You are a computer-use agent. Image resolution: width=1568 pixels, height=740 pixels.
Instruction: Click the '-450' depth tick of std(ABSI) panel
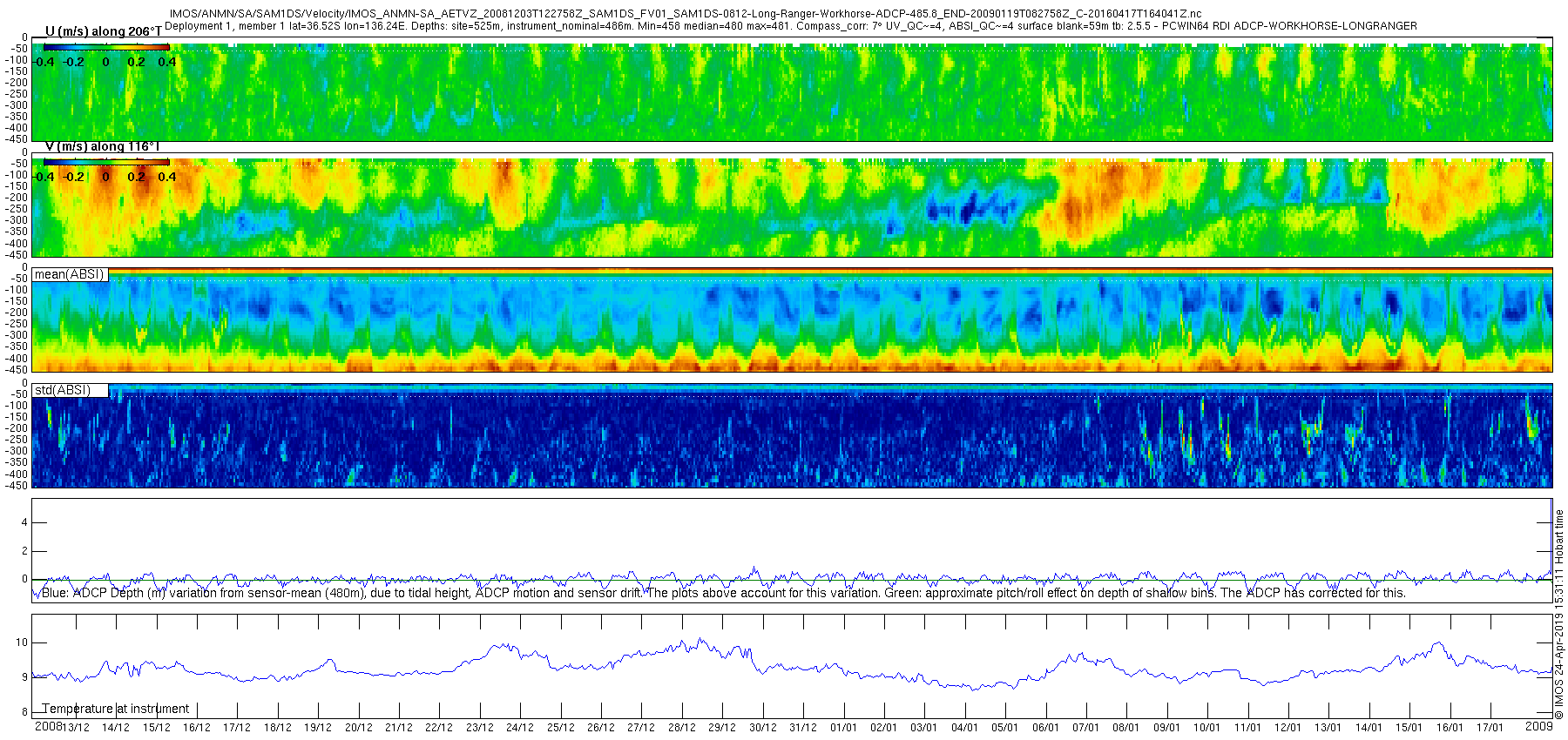click(16, 485)
